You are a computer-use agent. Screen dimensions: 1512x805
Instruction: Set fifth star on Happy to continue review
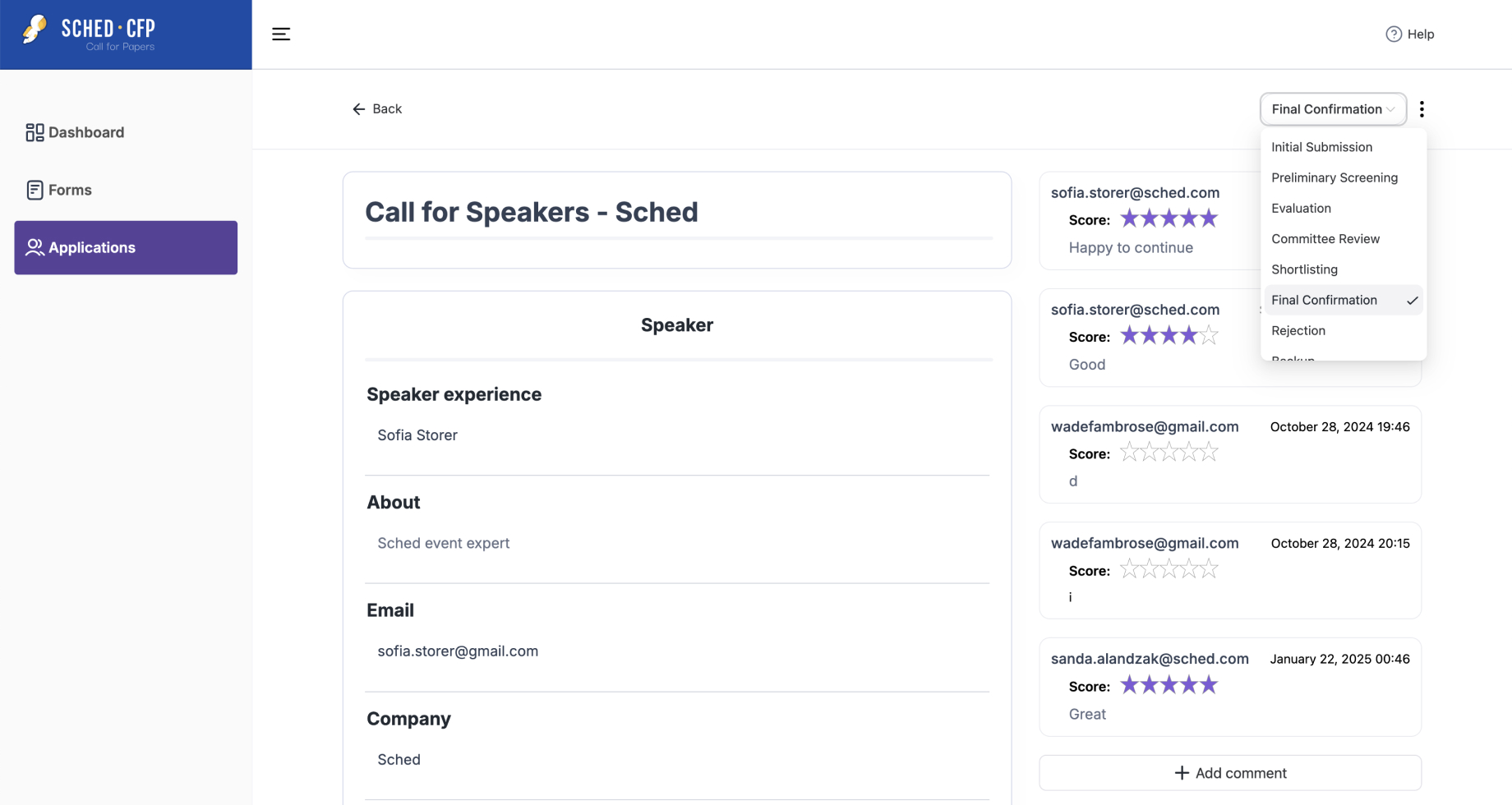point(1208,218)
